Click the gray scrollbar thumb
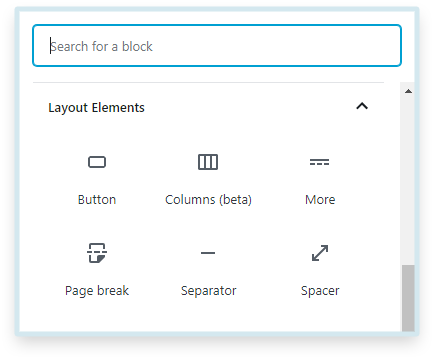 click(408, 298)
